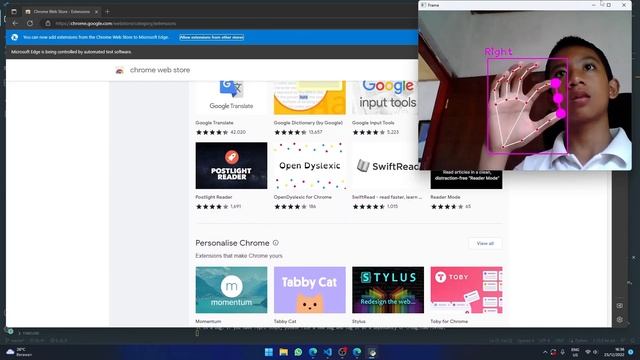Image resolution: width=640 pixels, height=360 pixels.
Task: Open the tab actions menu icon in Edge
Action: click(x=14, y=12)
